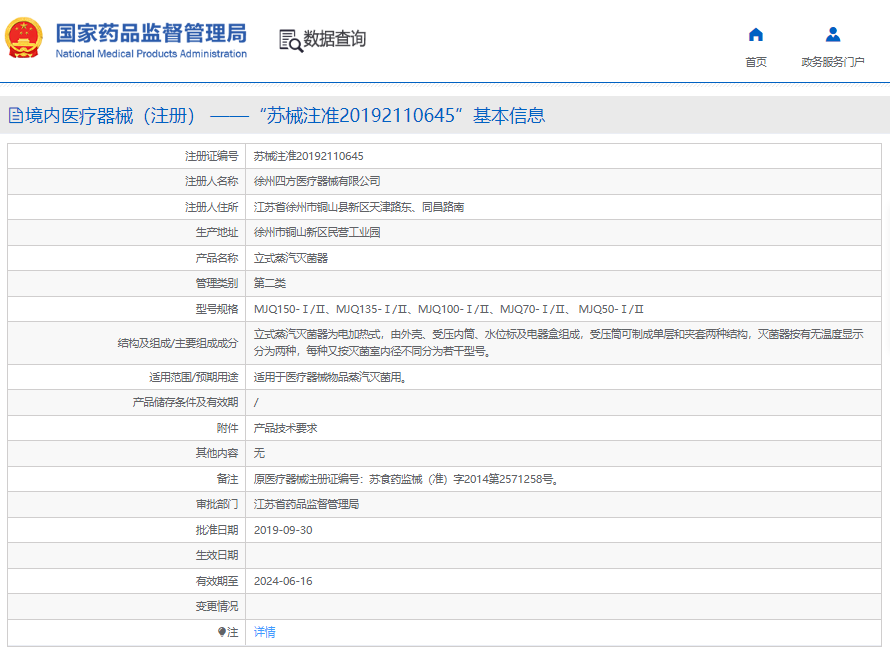Screen dimensions: 890x653
Task: Click the bullet icon beside 注
Action: 221,632
